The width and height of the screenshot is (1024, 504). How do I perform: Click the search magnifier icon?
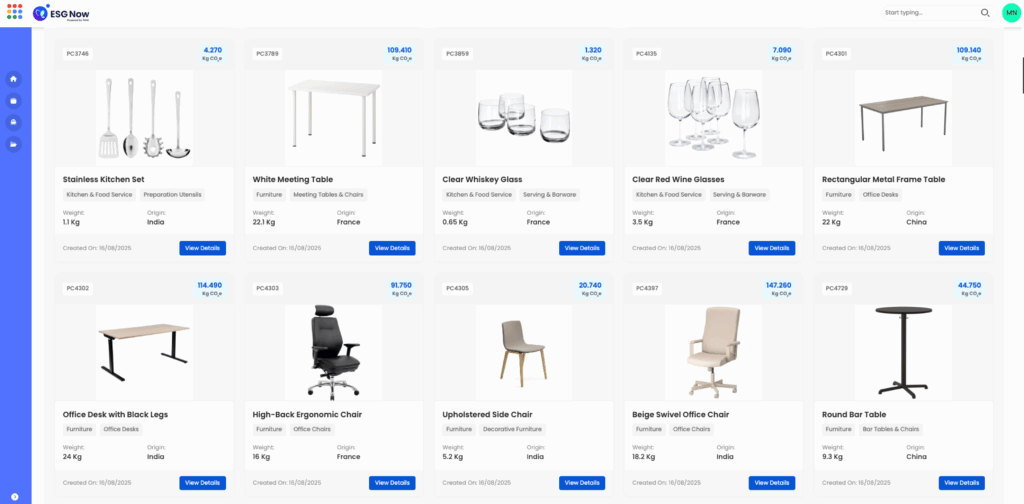tap(985, 12)
